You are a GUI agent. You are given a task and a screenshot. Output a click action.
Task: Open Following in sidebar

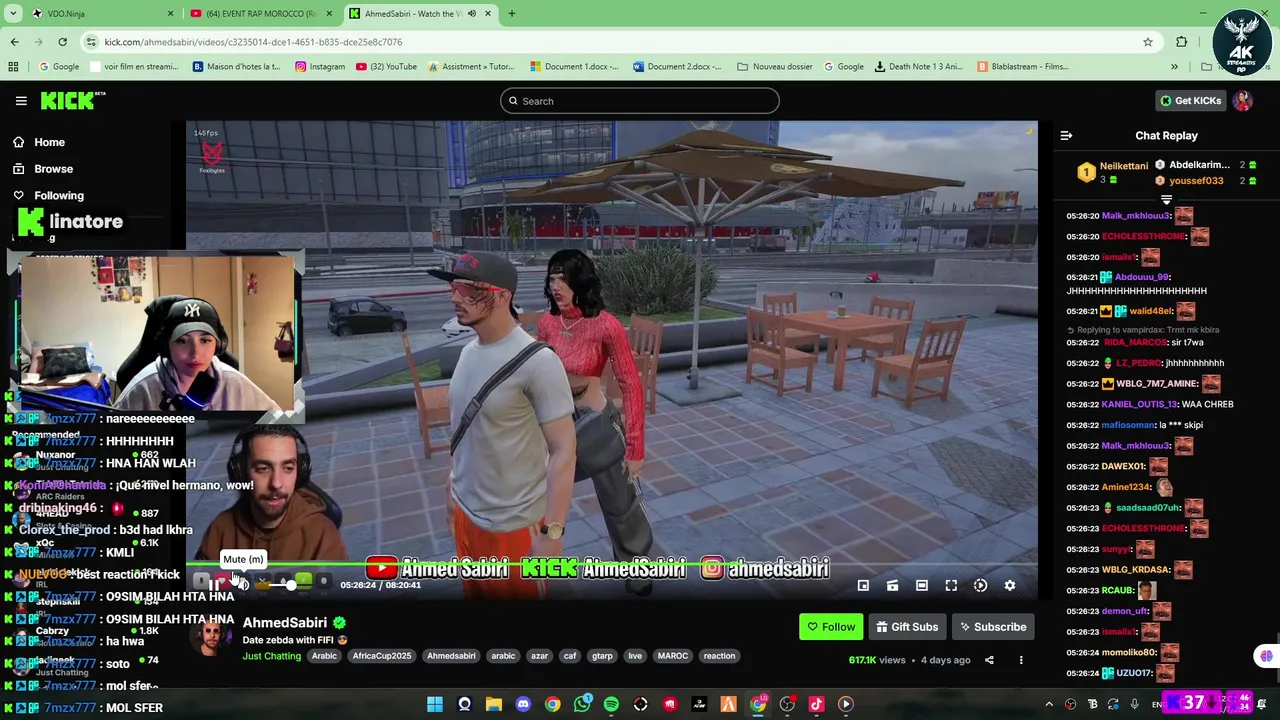tap(59, 196)
